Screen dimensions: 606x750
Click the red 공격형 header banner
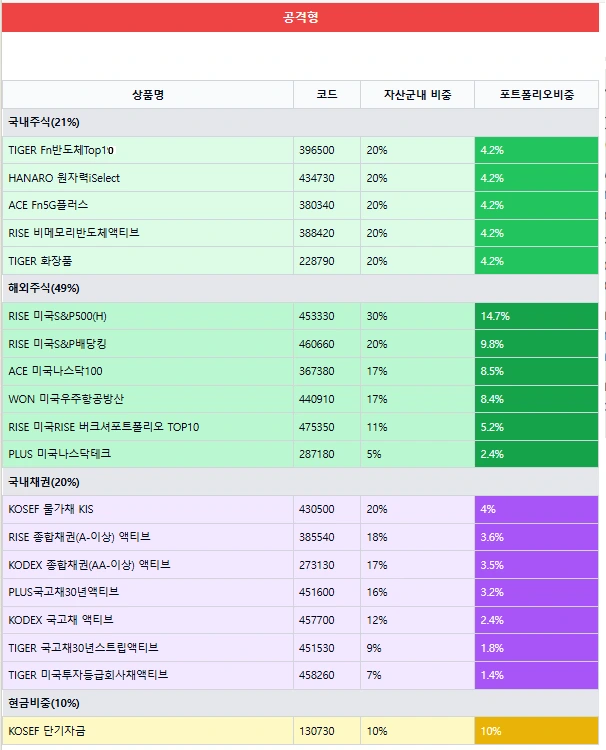click(x=300, y=18)
